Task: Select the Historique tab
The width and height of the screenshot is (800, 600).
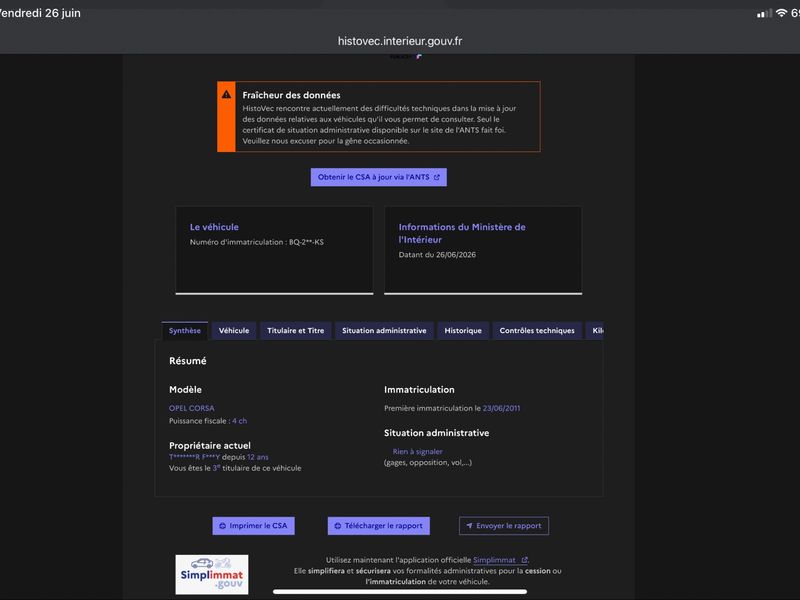Action: coord(463,331)
